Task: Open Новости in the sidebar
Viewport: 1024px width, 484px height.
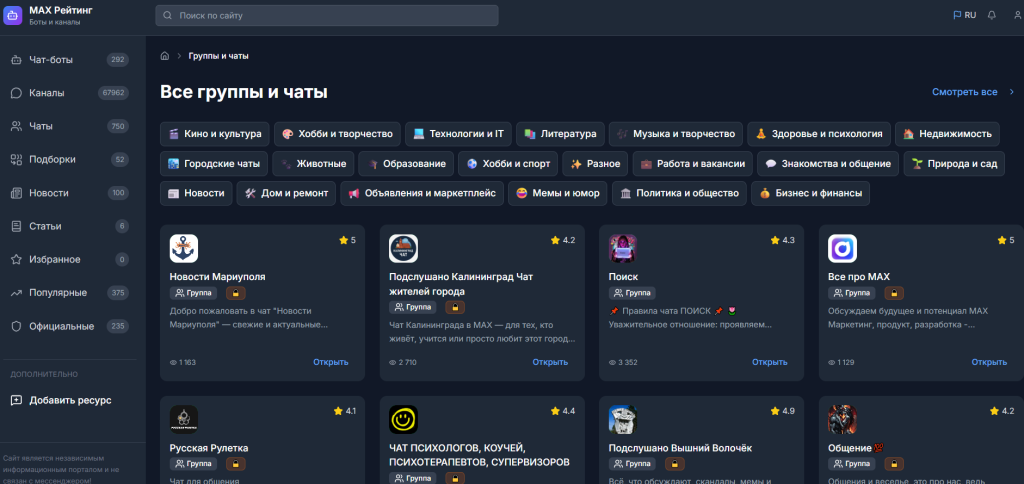Action: pos(69,193)
